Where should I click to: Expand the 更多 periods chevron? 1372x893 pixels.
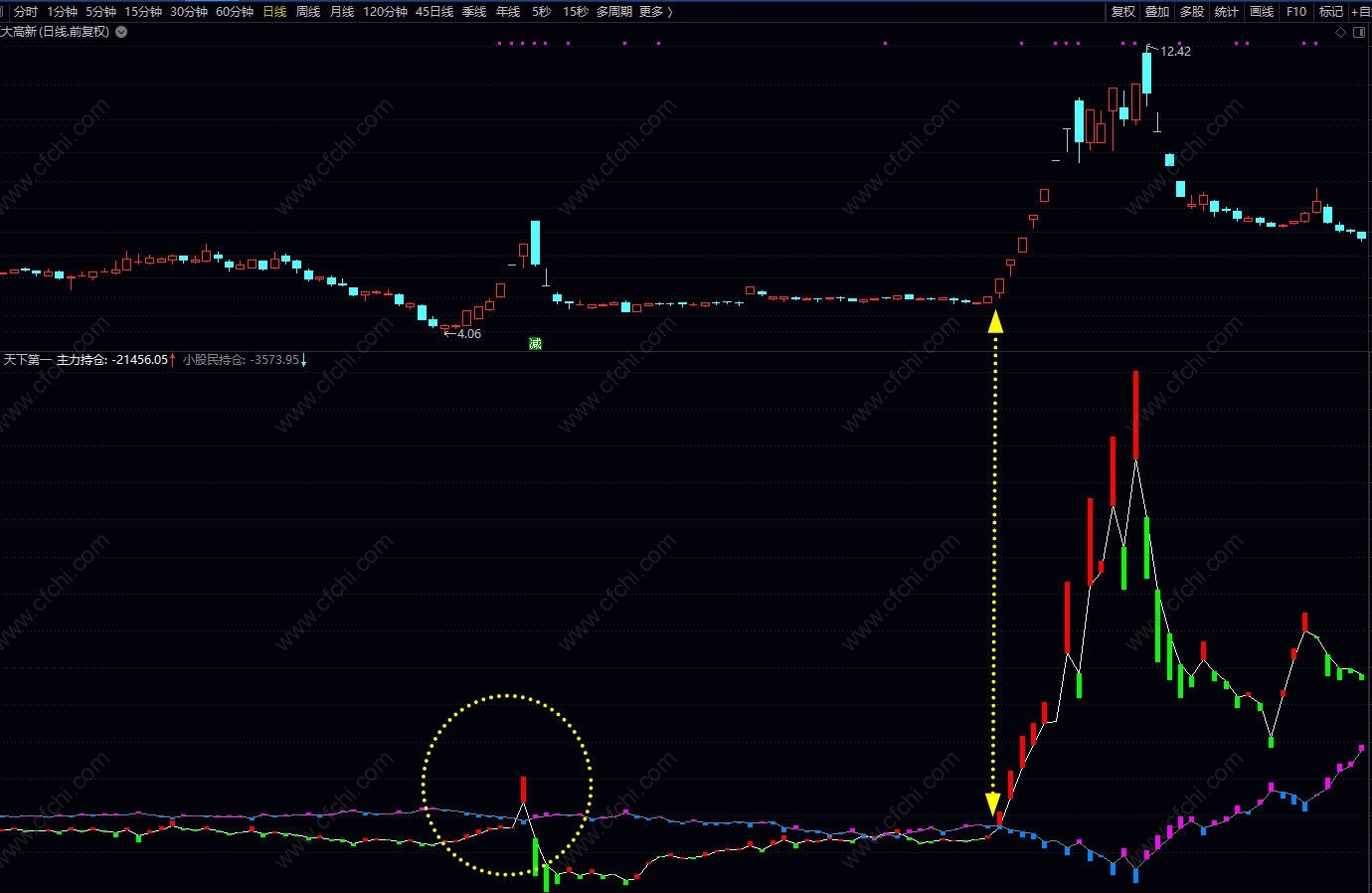(669, 12)
